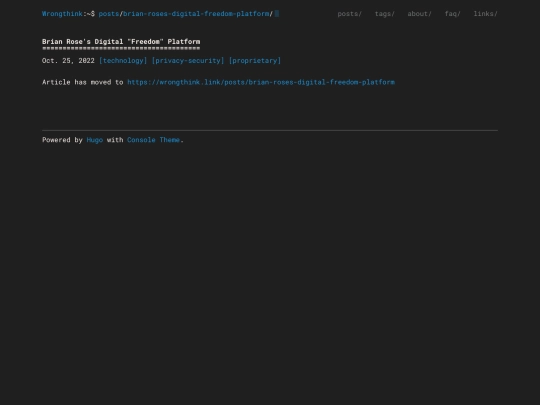Open the Console Theme link
The image size is (540, 405).
[x=154, y=140]
